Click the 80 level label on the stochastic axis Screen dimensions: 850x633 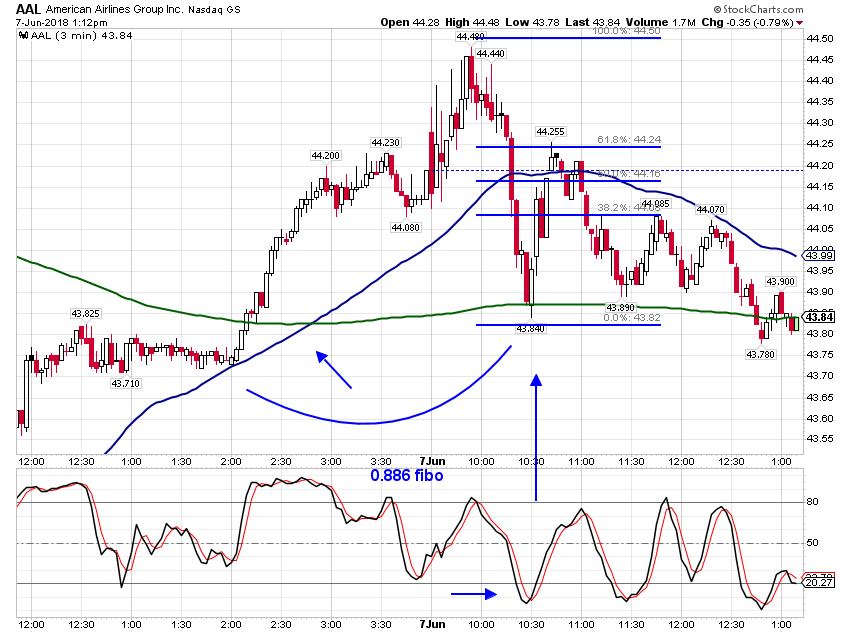pos(812,502)
